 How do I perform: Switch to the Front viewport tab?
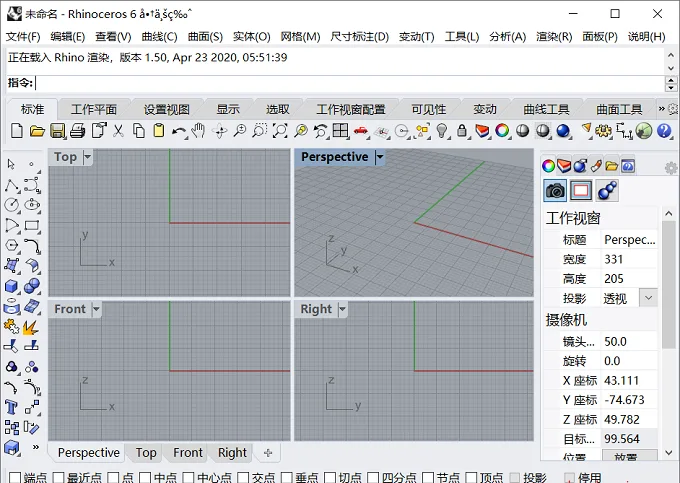point(188,453)
